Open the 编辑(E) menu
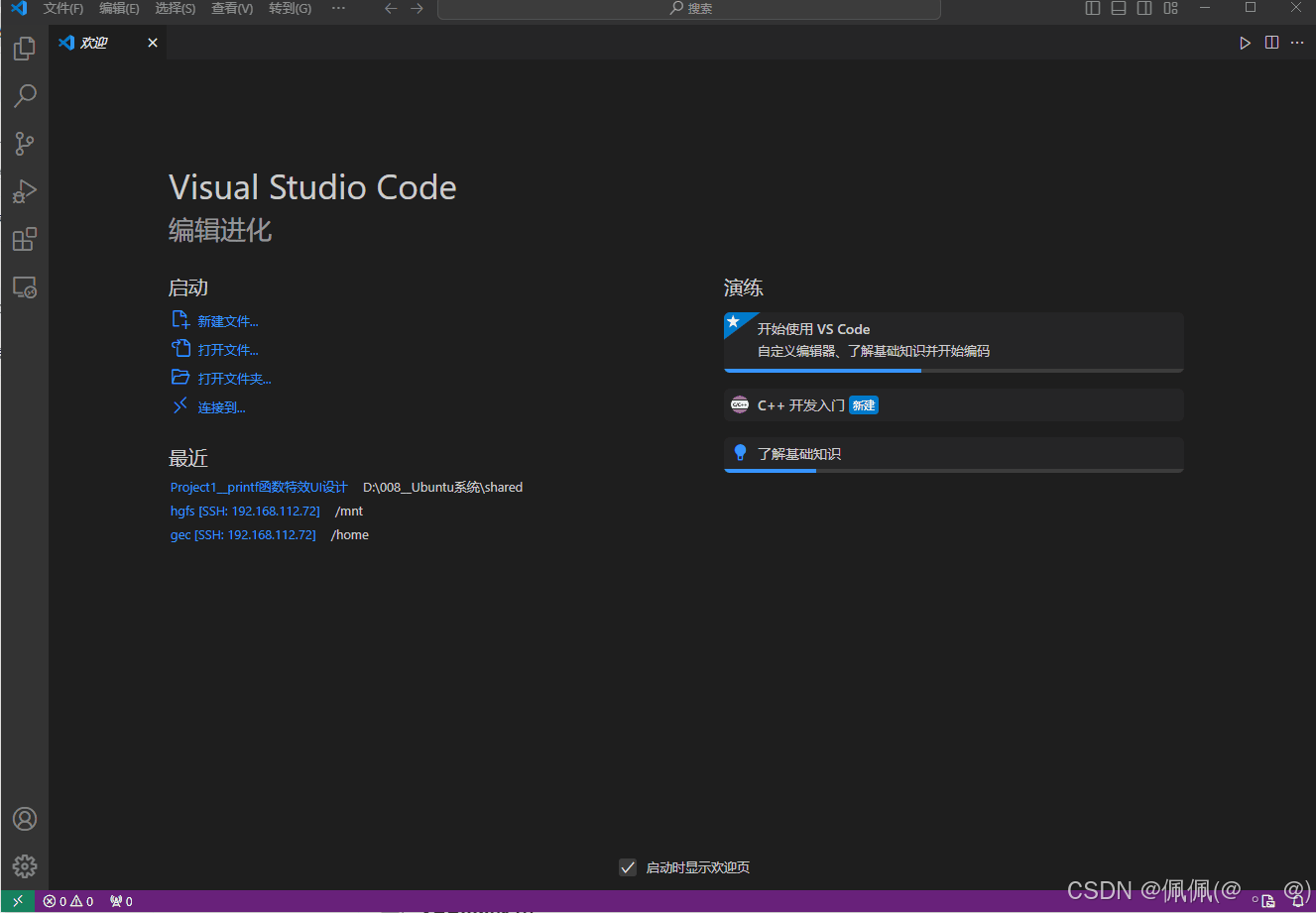The width and height of the screenshot is (1316, 913). [119, 8]
